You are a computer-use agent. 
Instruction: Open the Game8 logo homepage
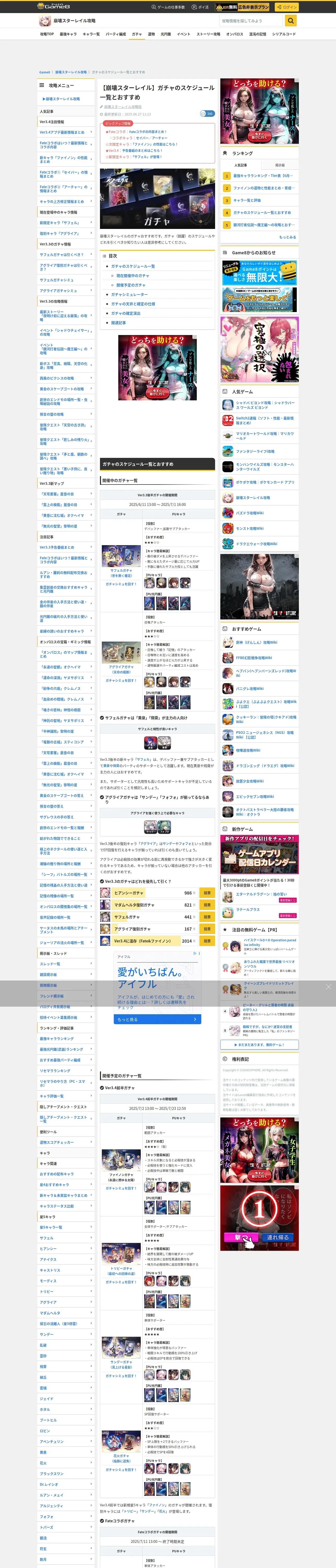(54, 7)
